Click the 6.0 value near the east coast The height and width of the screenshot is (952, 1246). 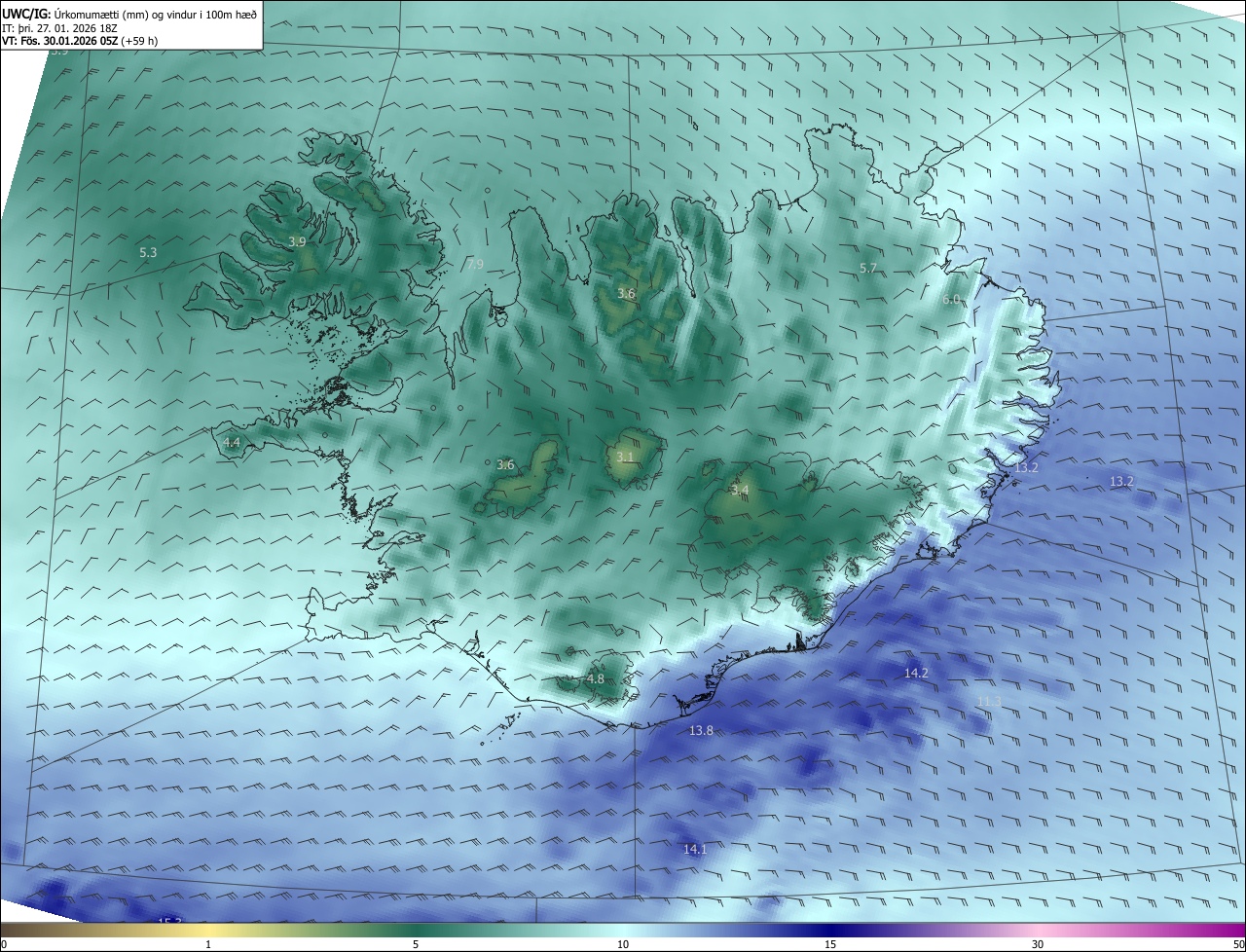(x=951, y=299)
